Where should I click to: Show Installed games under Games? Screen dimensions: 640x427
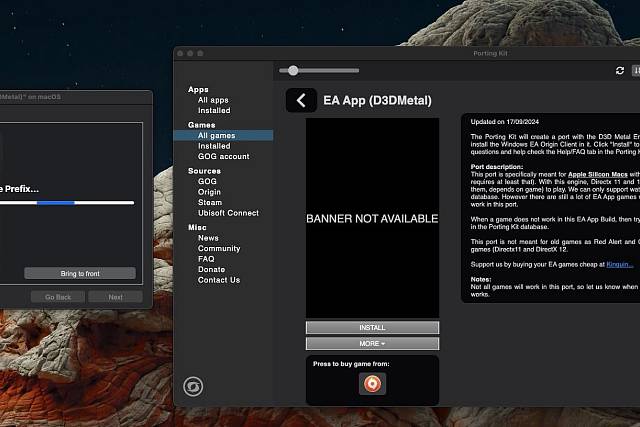[214, 146]
